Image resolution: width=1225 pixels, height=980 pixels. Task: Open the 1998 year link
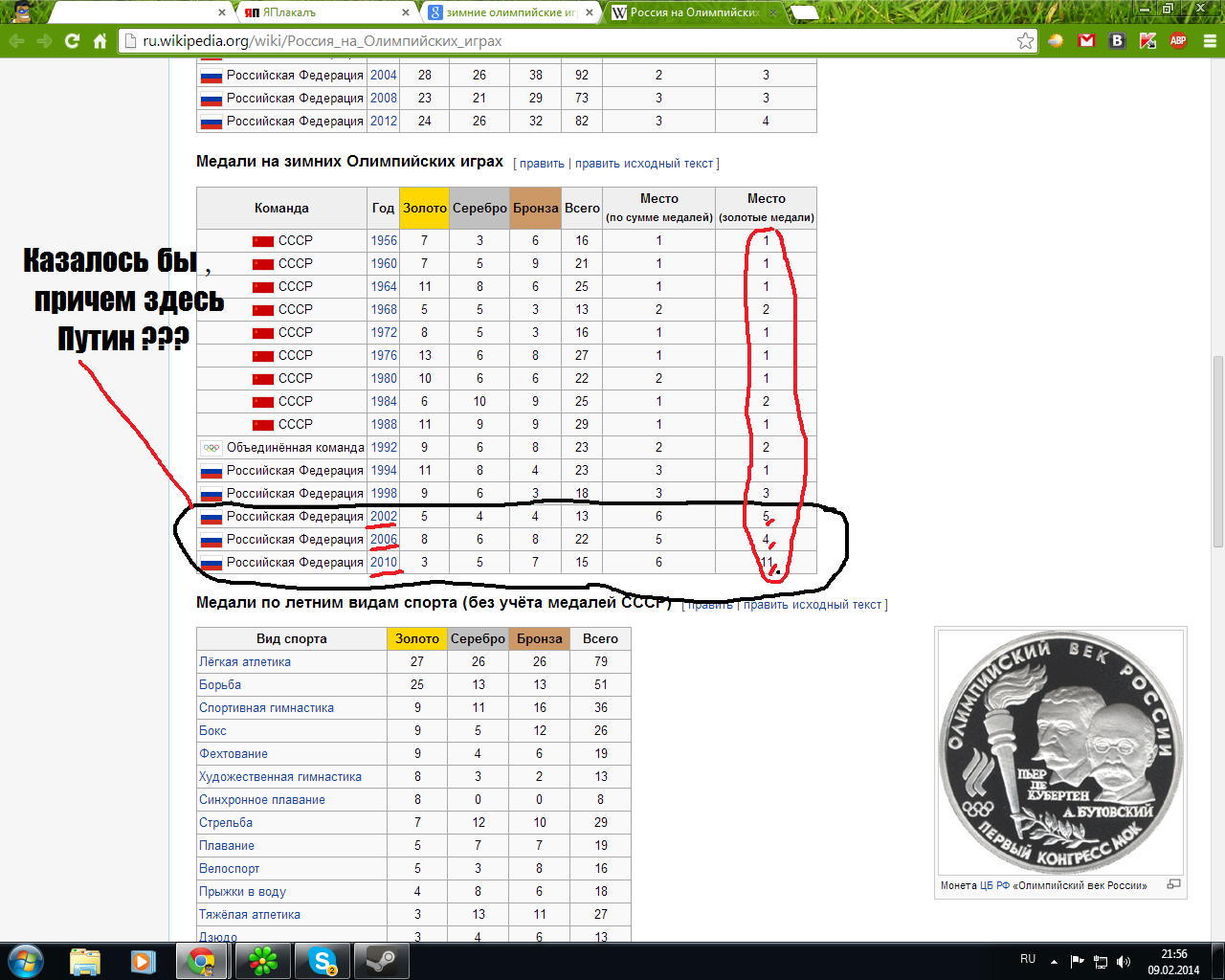click(x=384, y=494)
